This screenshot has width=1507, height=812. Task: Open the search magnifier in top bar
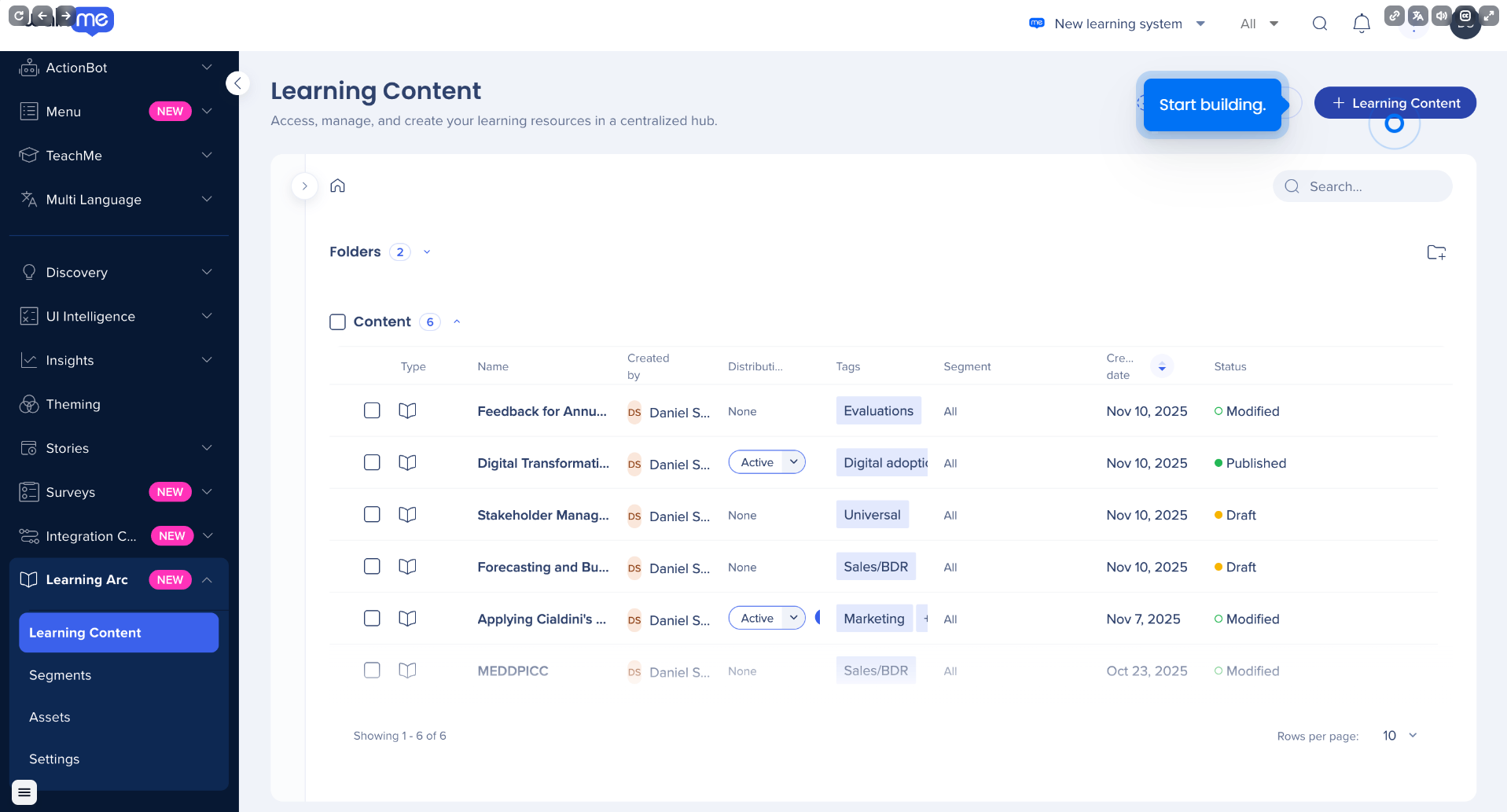(1320, 24)
